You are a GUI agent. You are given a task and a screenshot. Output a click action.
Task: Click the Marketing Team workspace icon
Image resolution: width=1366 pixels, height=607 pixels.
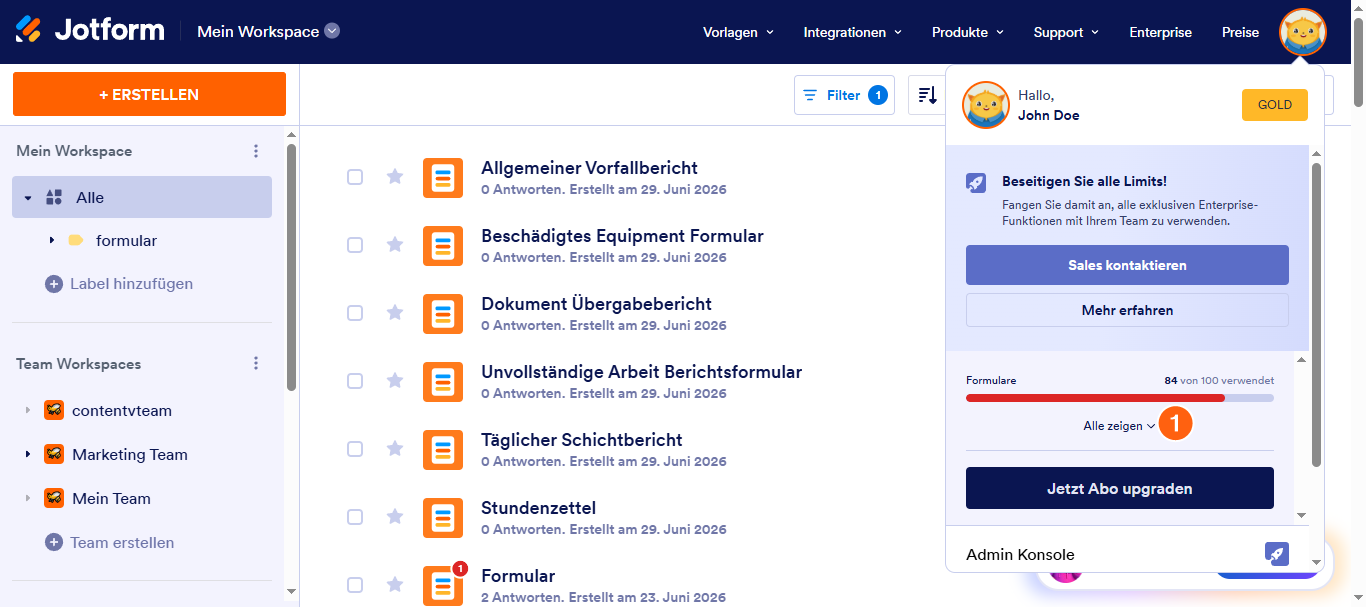coord(54,454)
